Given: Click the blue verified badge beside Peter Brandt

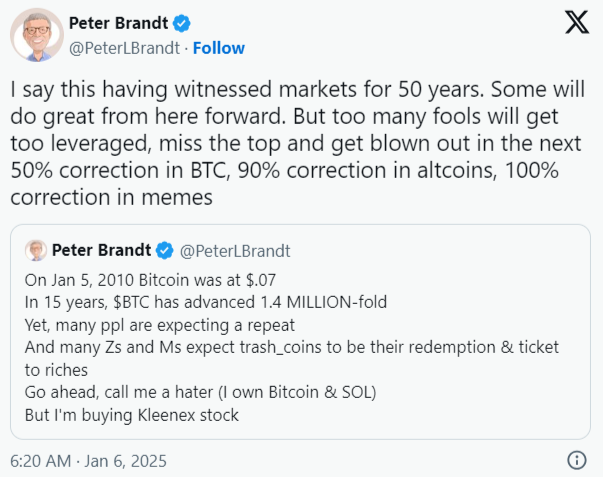Looking at the screenshot, I should 183,24.
